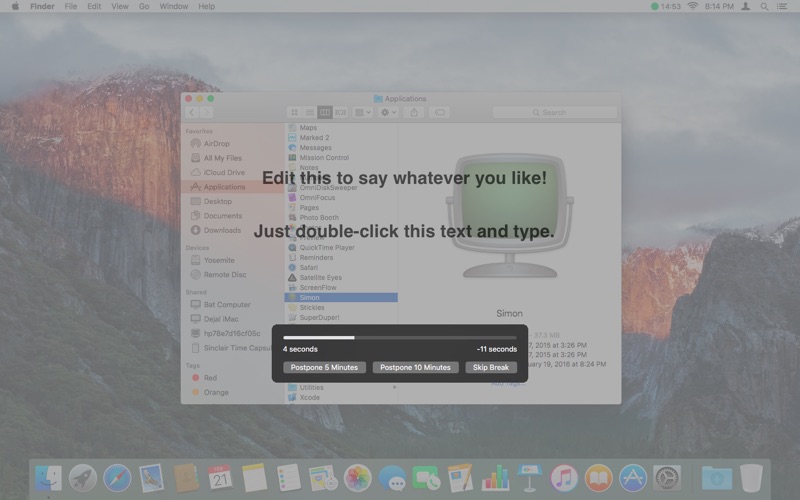800x500 pixels.
Task: Open Launchpad rocket icon in Dock
Action: pyautogui.click(x=83, y=478)
